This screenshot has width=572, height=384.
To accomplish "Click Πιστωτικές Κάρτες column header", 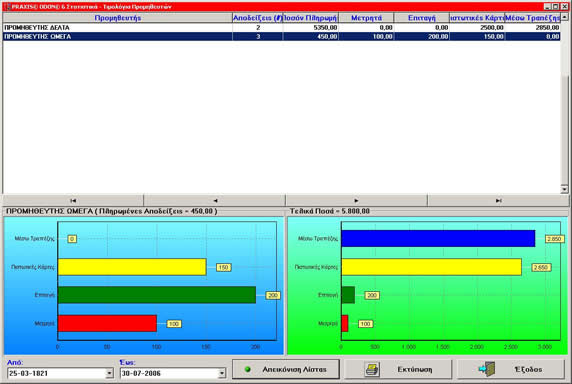I will pyautogui.click(x=477, y=18).
